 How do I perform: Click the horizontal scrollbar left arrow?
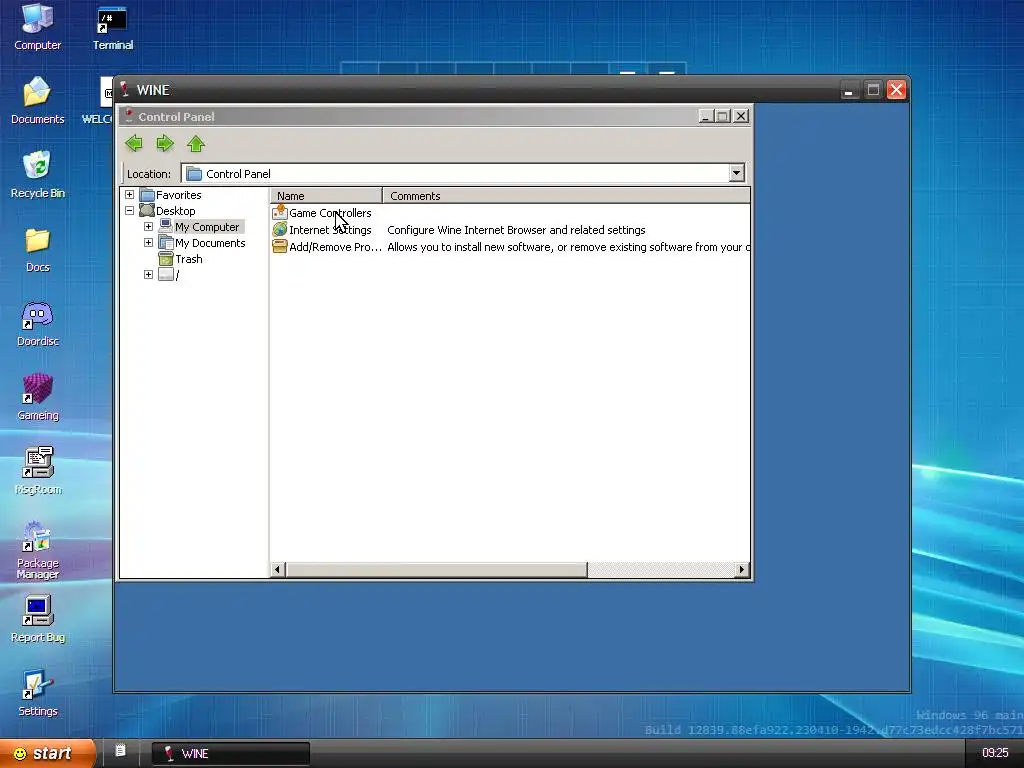(x=278, y=569)
